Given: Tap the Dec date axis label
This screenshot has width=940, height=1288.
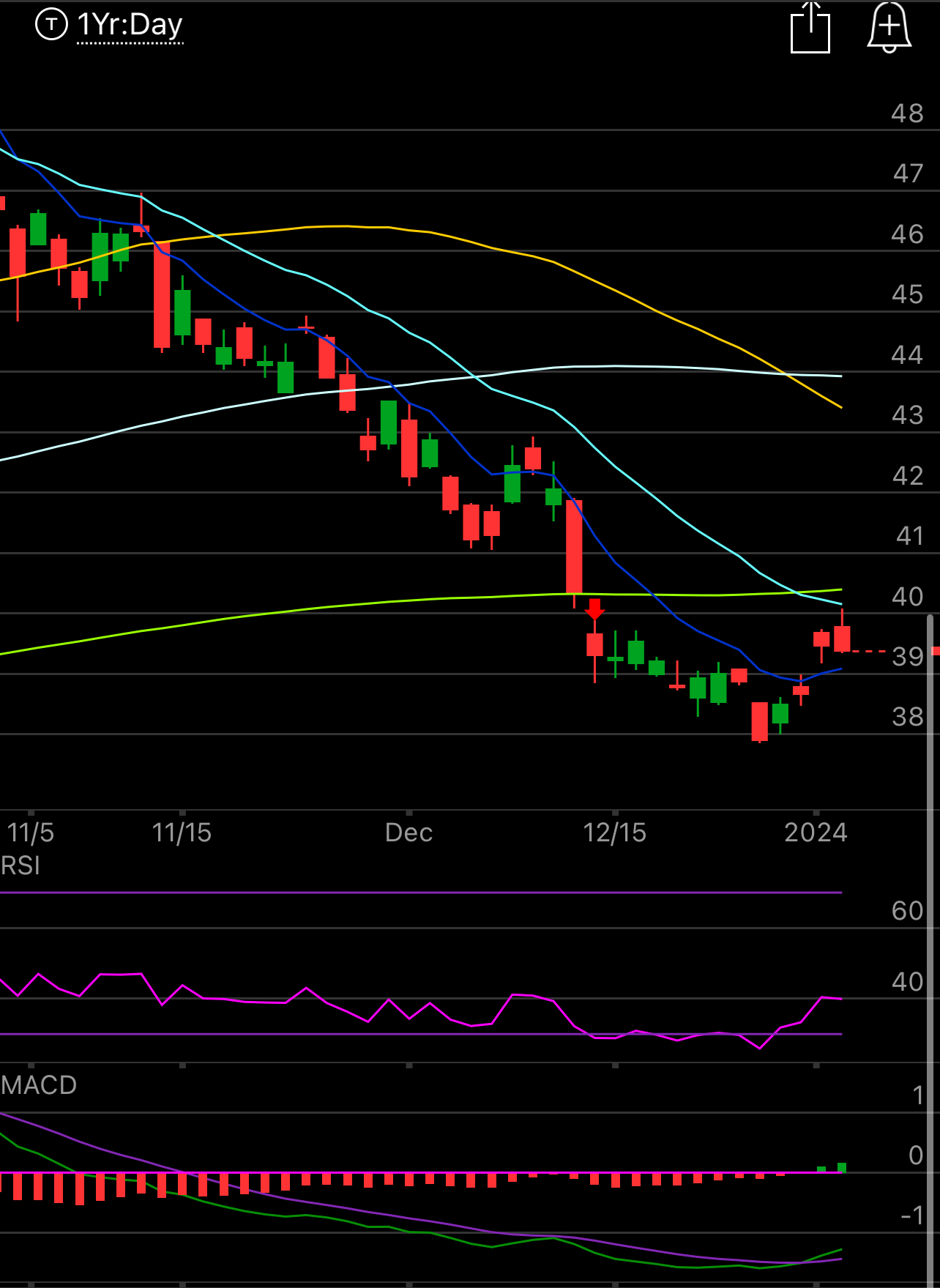Looking at the screenshot, I should pyautogui.click(x=409, y=833).
